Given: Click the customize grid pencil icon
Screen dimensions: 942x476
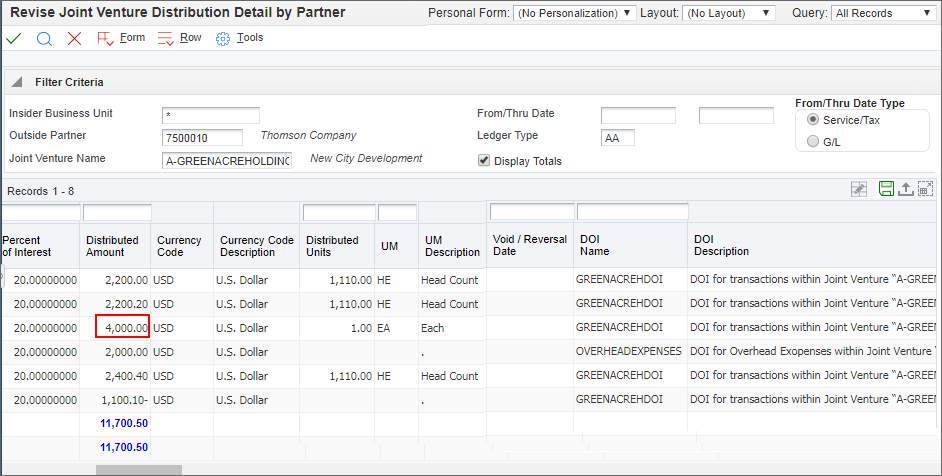Looking at the screenshot, I should click(x=859, y=189).
